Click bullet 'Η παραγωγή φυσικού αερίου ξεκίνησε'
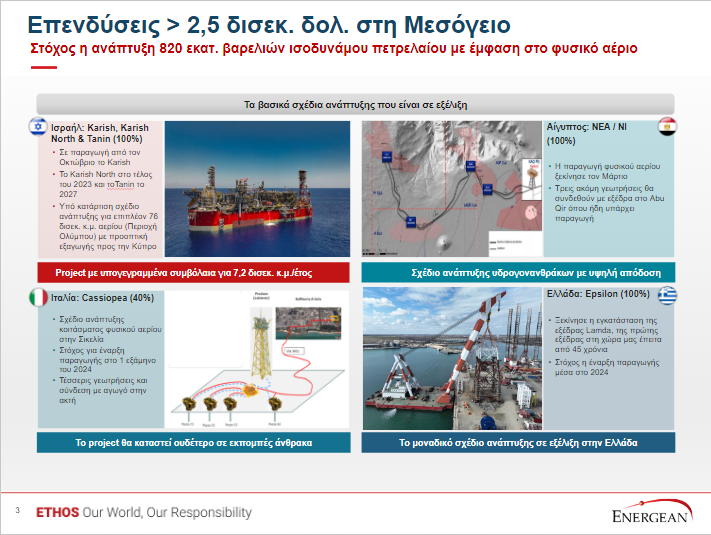This screenshot has height=535, width=711. pos(608,171)
